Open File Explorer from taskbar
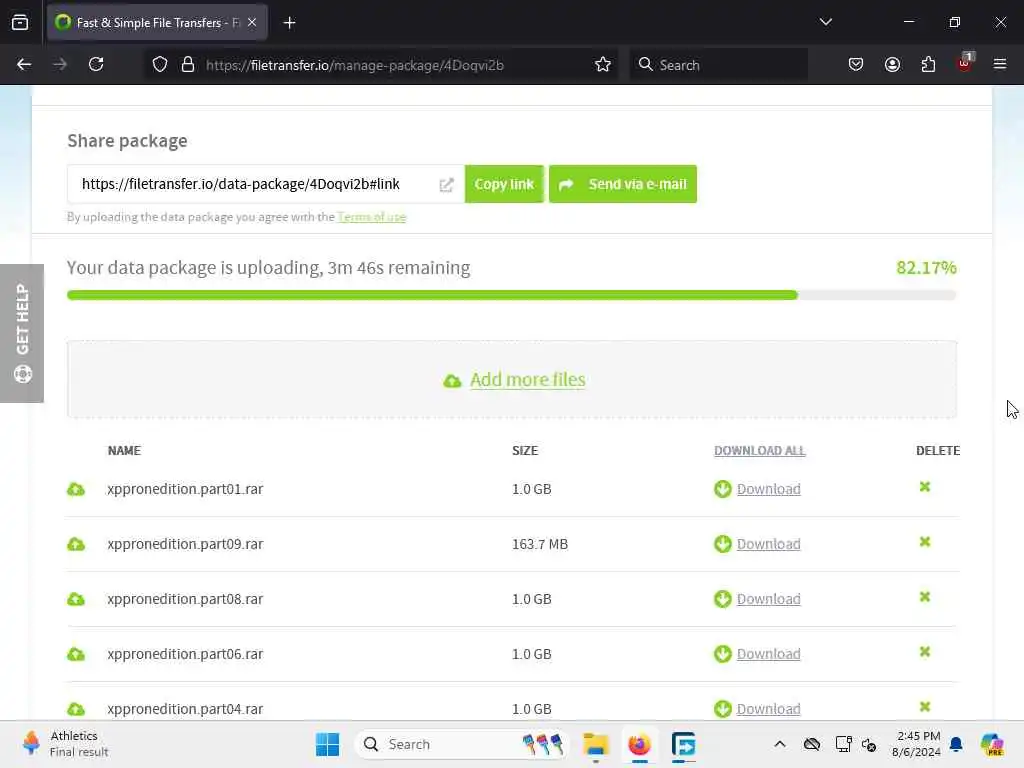The image size is (1024, 768). coord(596,744)
